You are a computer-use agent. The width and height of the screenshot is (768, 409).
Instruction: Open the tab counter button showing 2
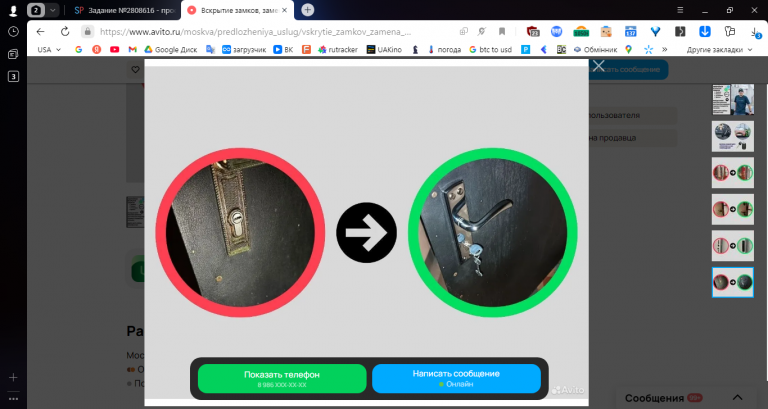point(36,10)
